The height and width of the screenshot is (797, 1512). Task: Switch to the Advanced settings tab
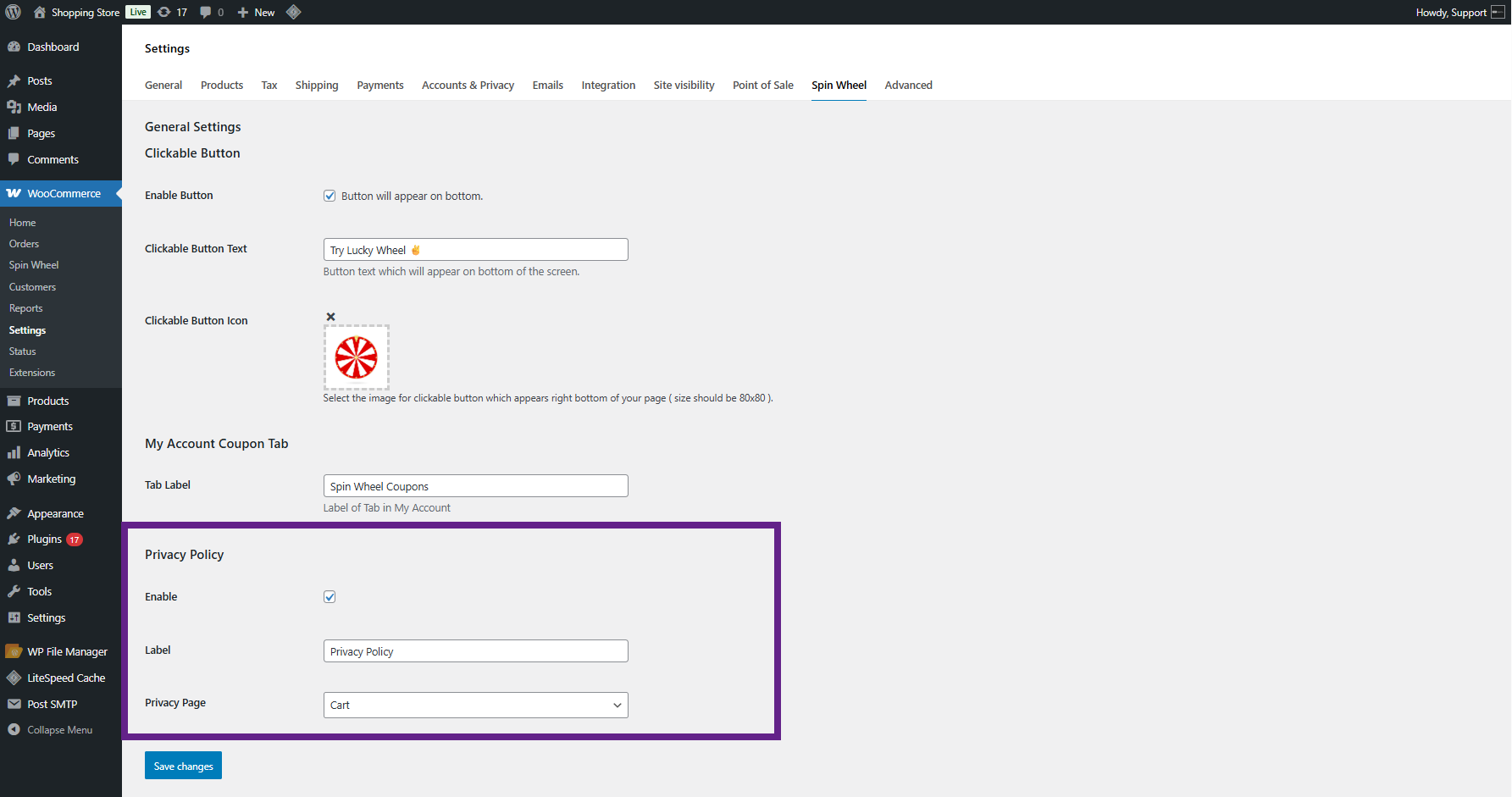point(908,86)
